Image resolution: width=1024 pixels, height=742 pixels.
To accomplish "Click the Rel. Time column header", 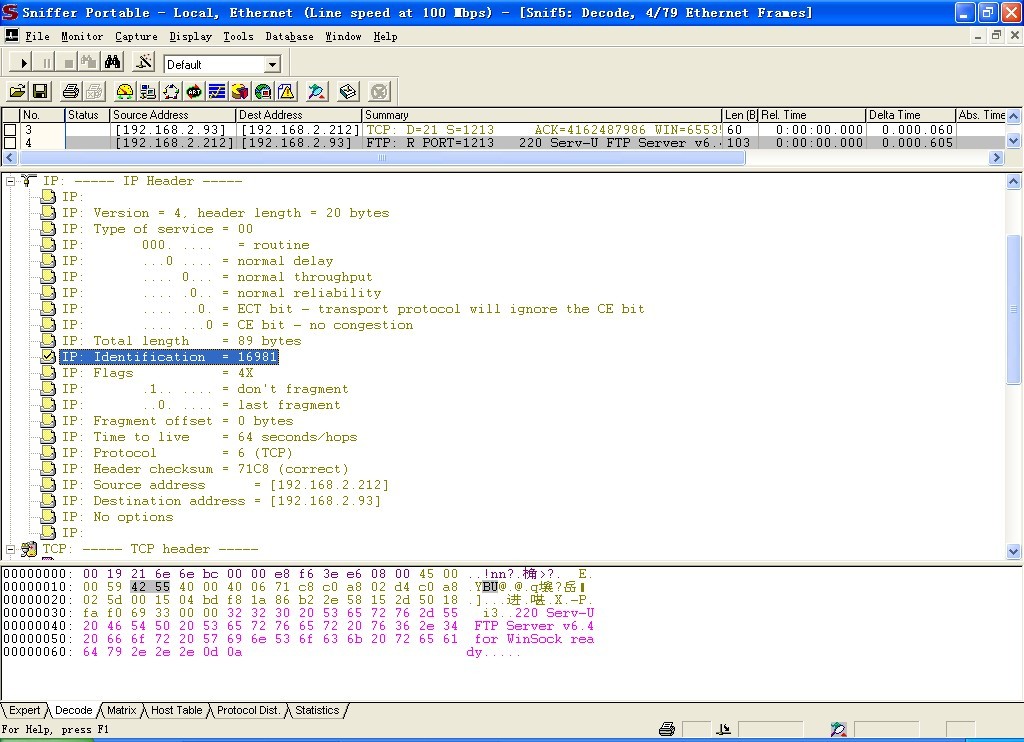I will pos(812,115).
